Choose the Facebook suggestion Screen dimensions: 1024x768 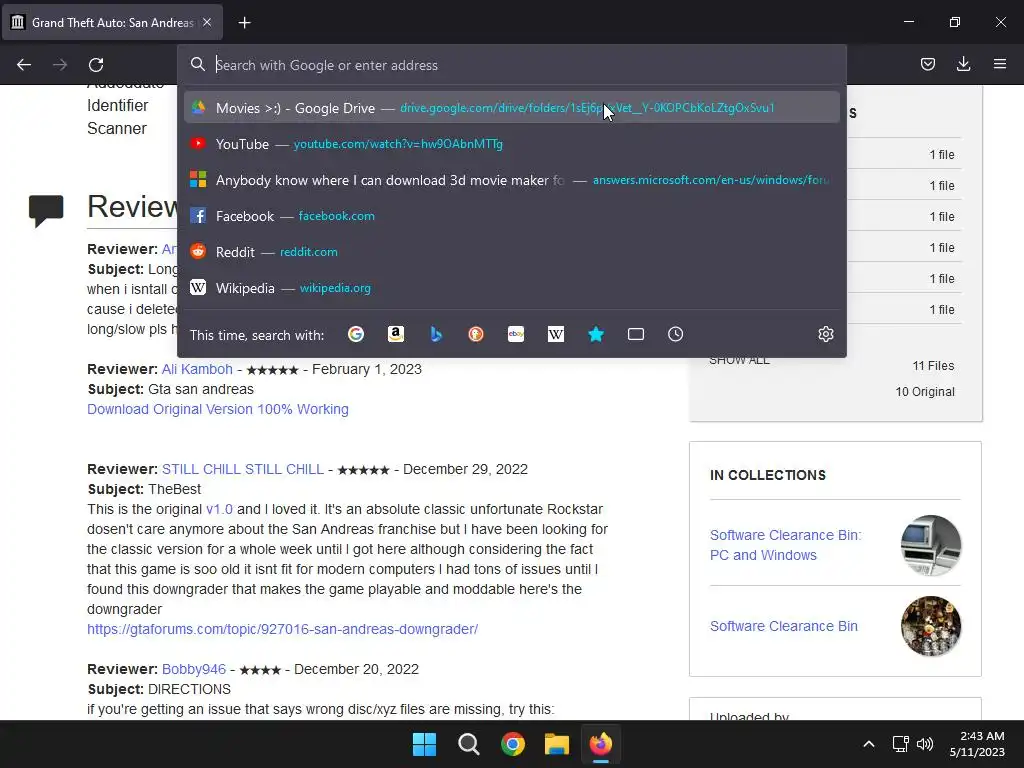(x=512, y=216)
